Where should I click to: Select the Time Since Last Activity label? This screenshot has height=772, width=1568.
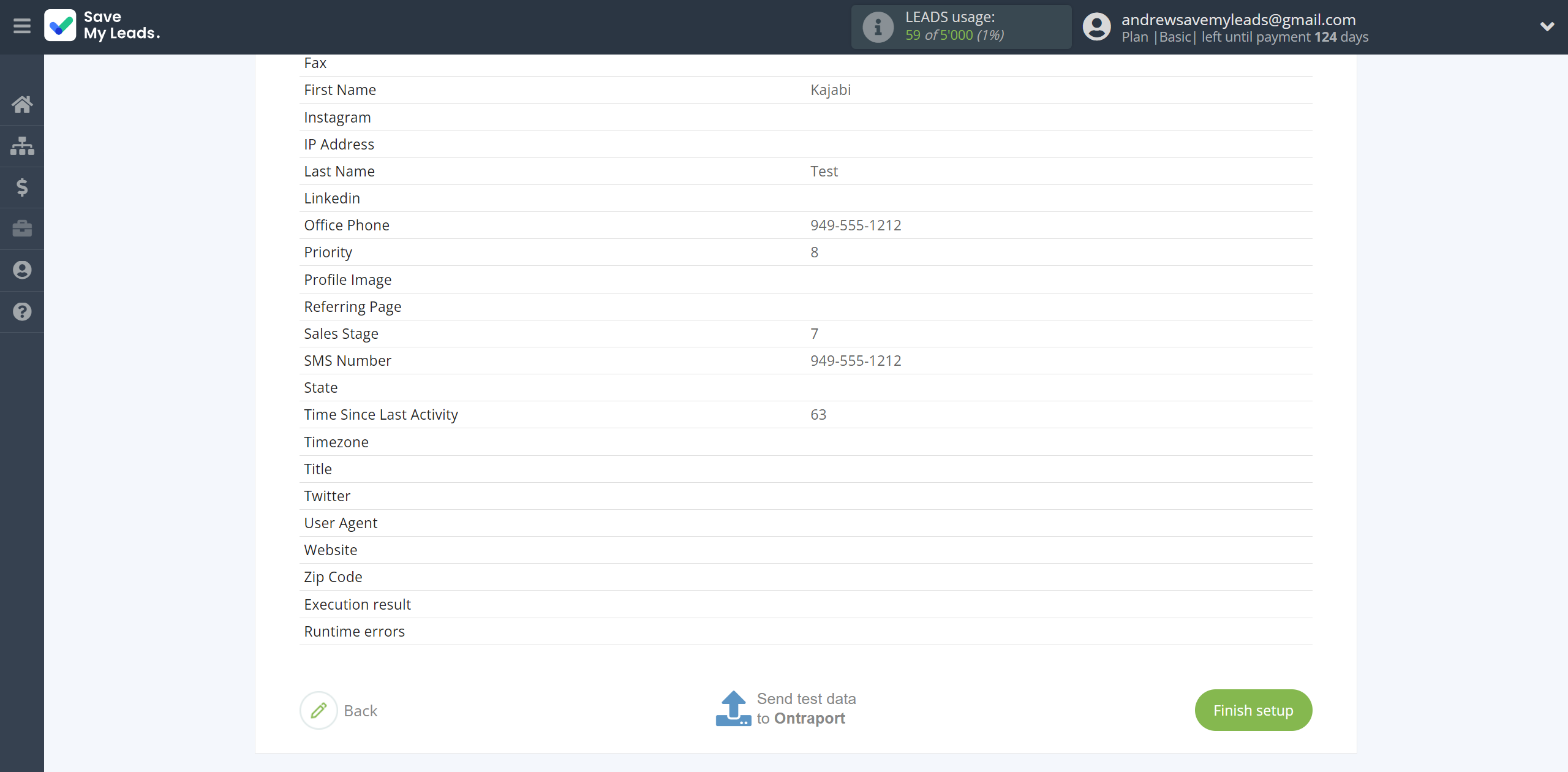click(381, 414)
